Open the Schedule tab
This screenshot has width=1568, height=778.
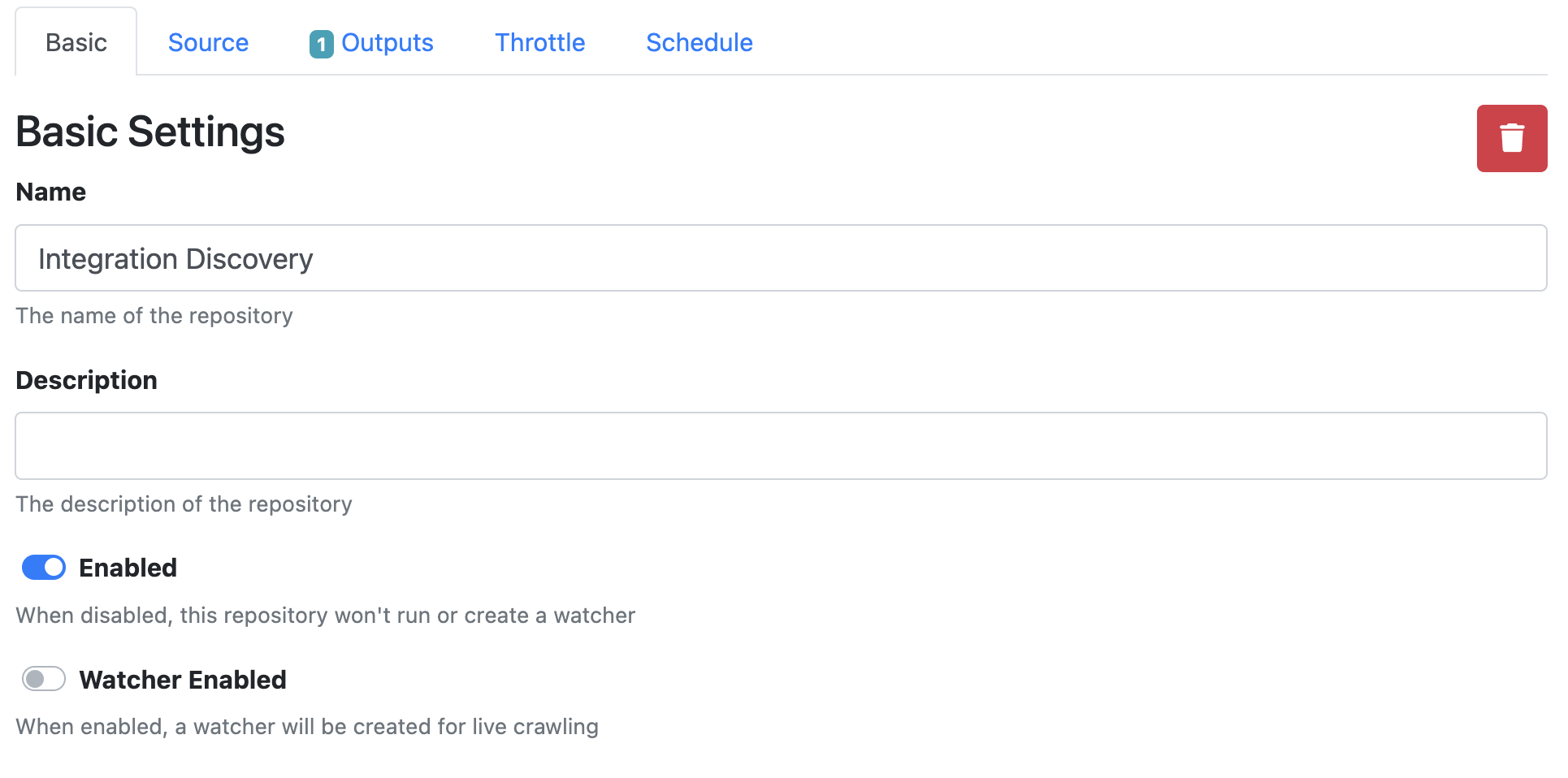[x=699, y=42]
